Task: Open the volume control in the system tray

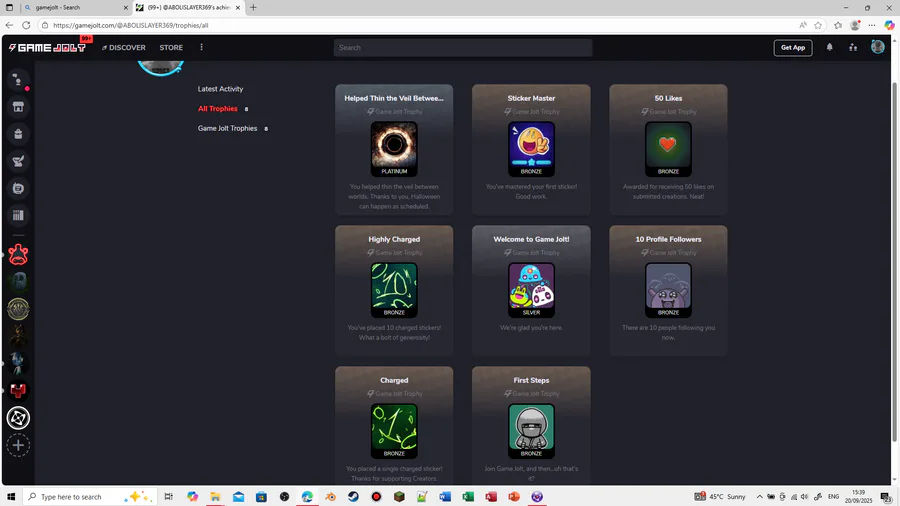Action: click(x=804, y=497)
